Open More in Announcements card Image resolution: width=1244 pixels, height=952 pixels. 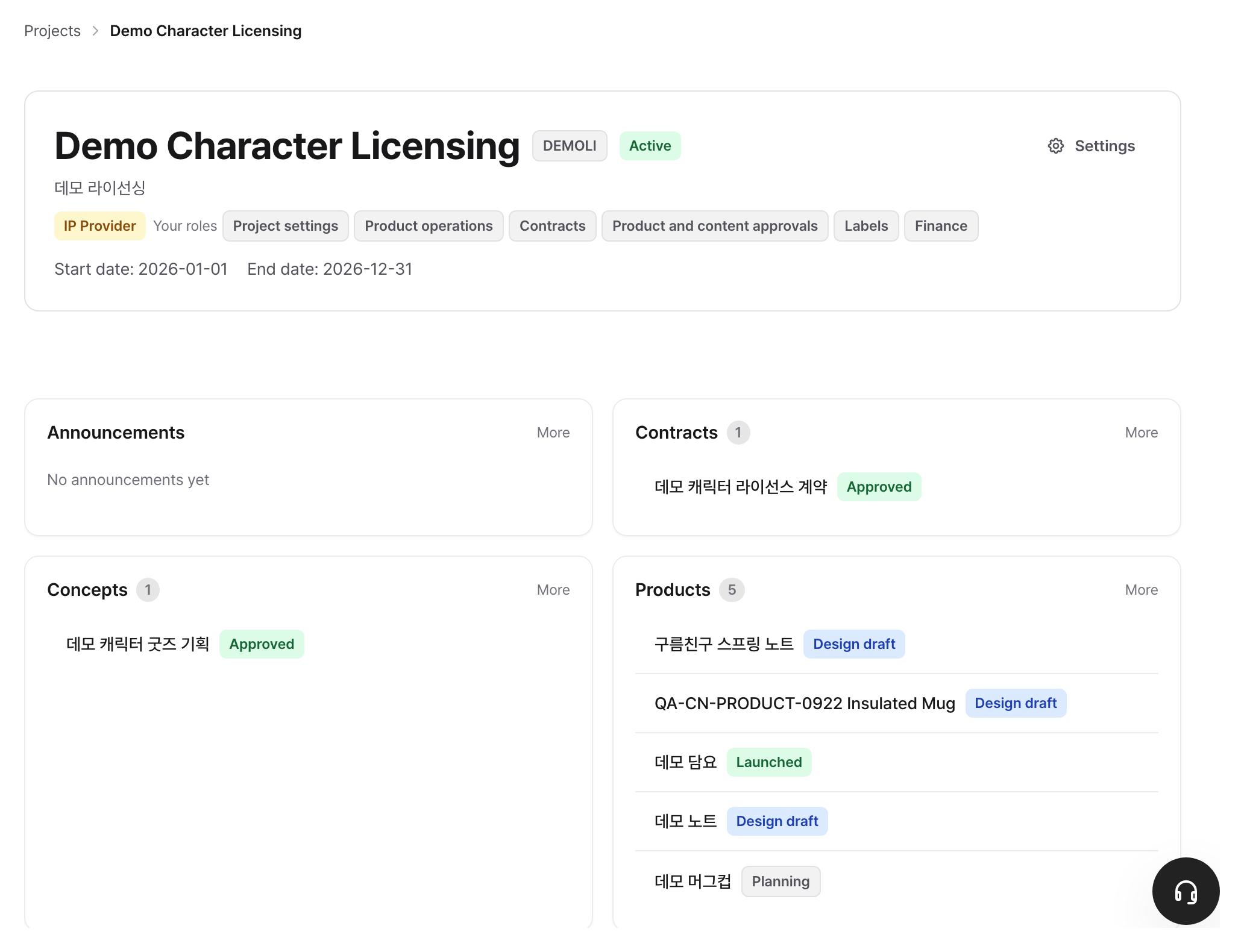click(553, 433)
